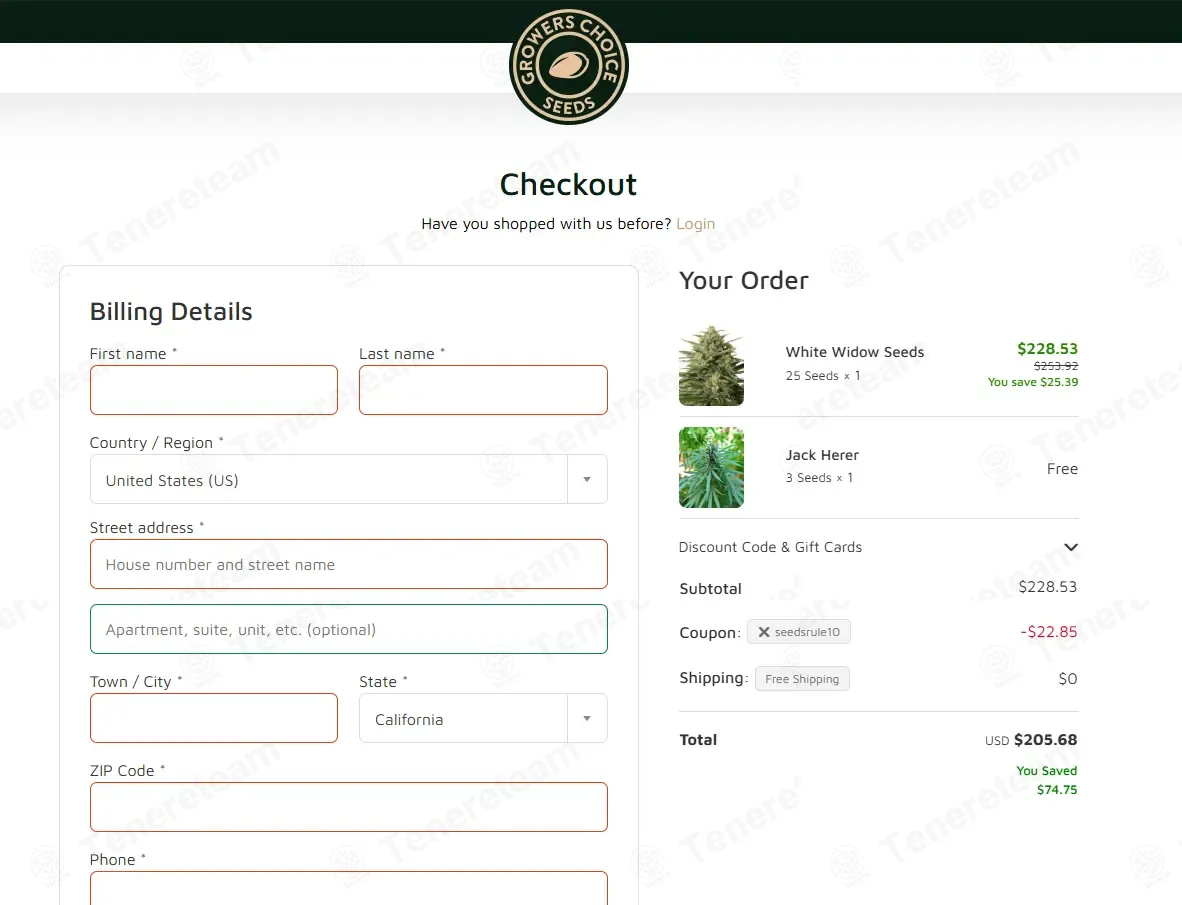
Task: Click the White Widow Seeds product thumbnail
Action: tap(711, 366)
